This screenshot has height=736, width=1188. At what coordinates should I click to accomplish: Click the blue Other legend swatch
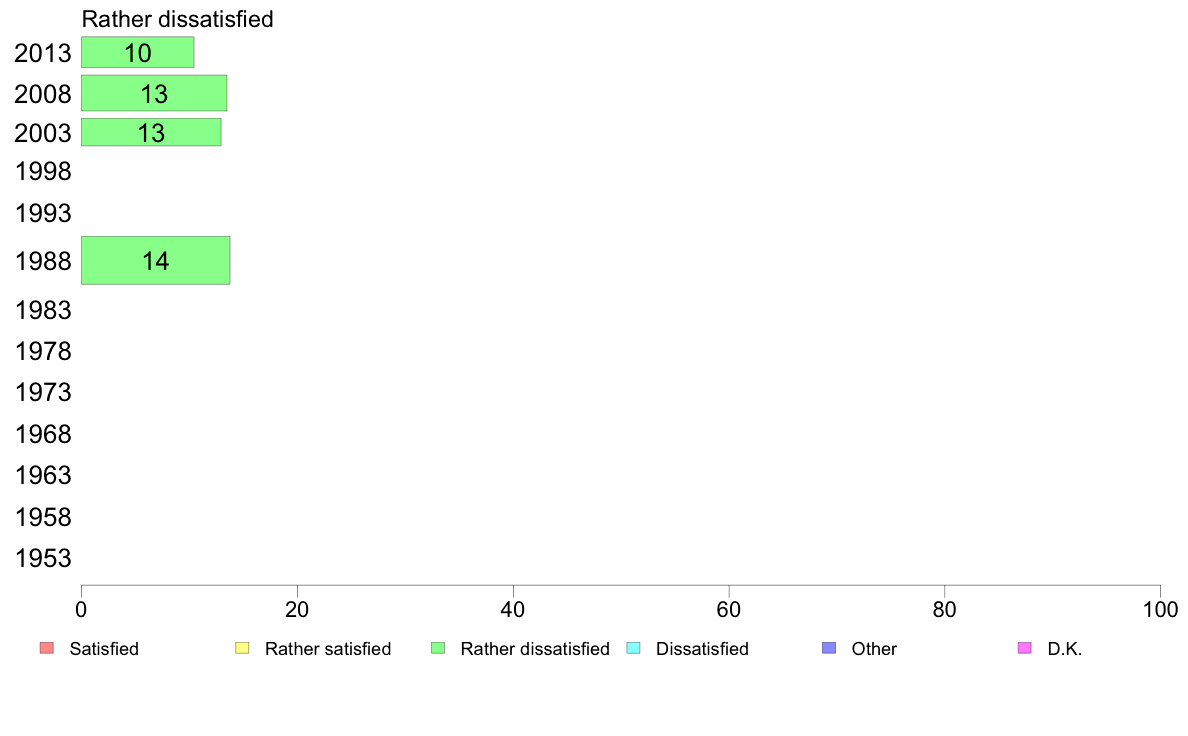pyautogui.click(x=829, y=648)
